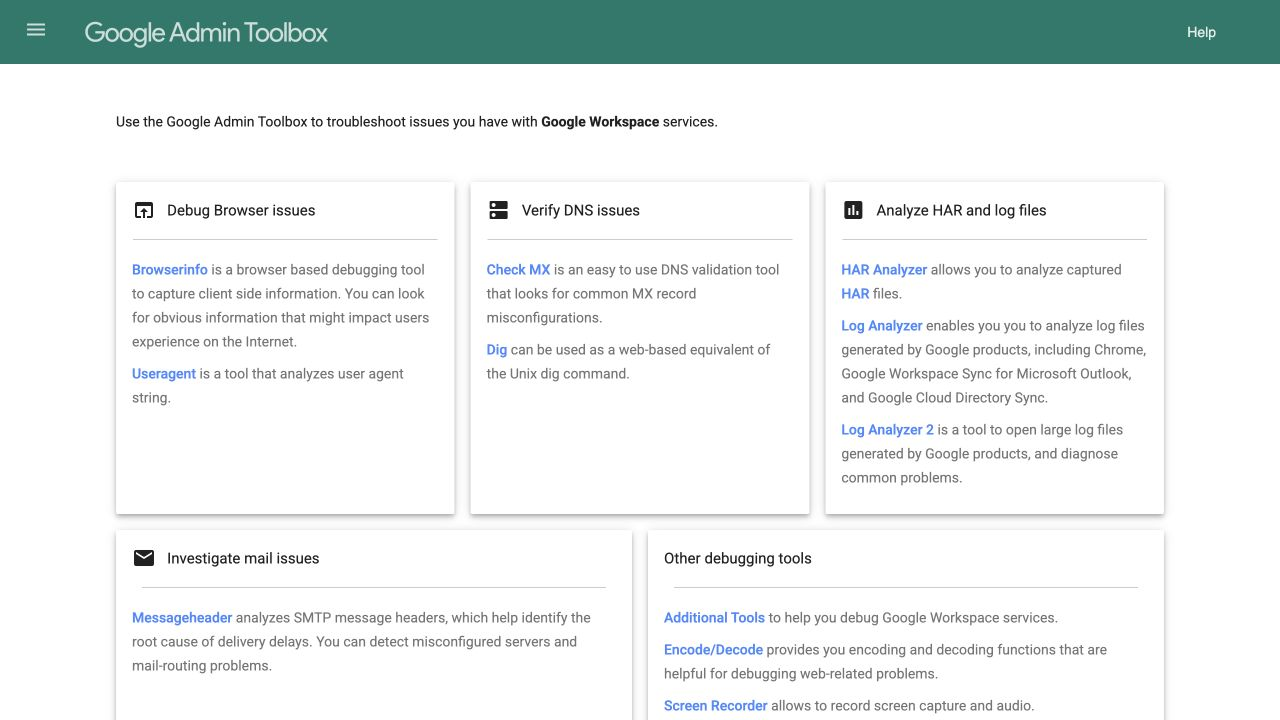Click the Analyze HAR chart icon

click(x=853, y=210)
